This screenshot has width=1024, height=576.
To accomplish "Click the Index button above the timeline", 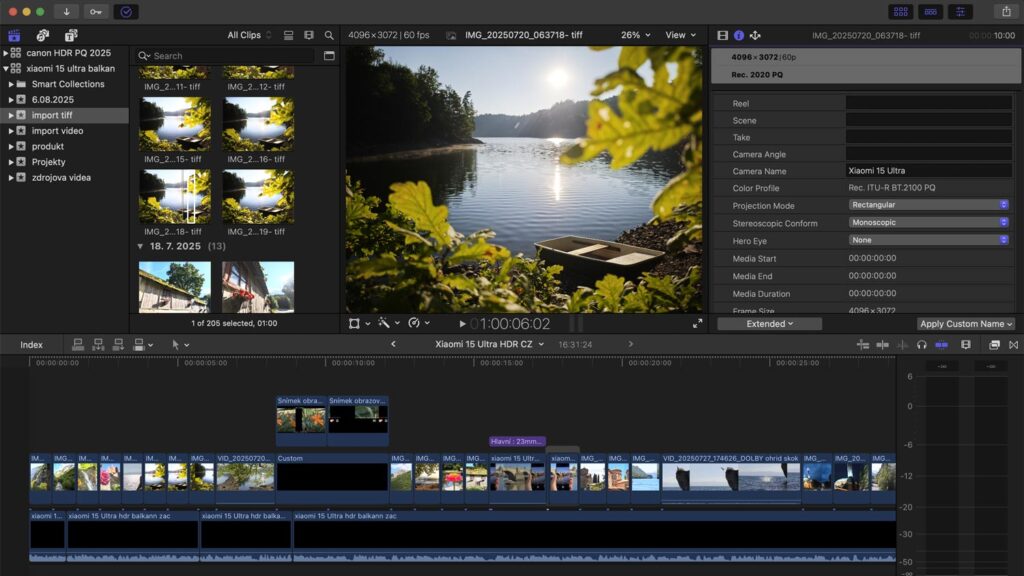I will coord(32,344).
